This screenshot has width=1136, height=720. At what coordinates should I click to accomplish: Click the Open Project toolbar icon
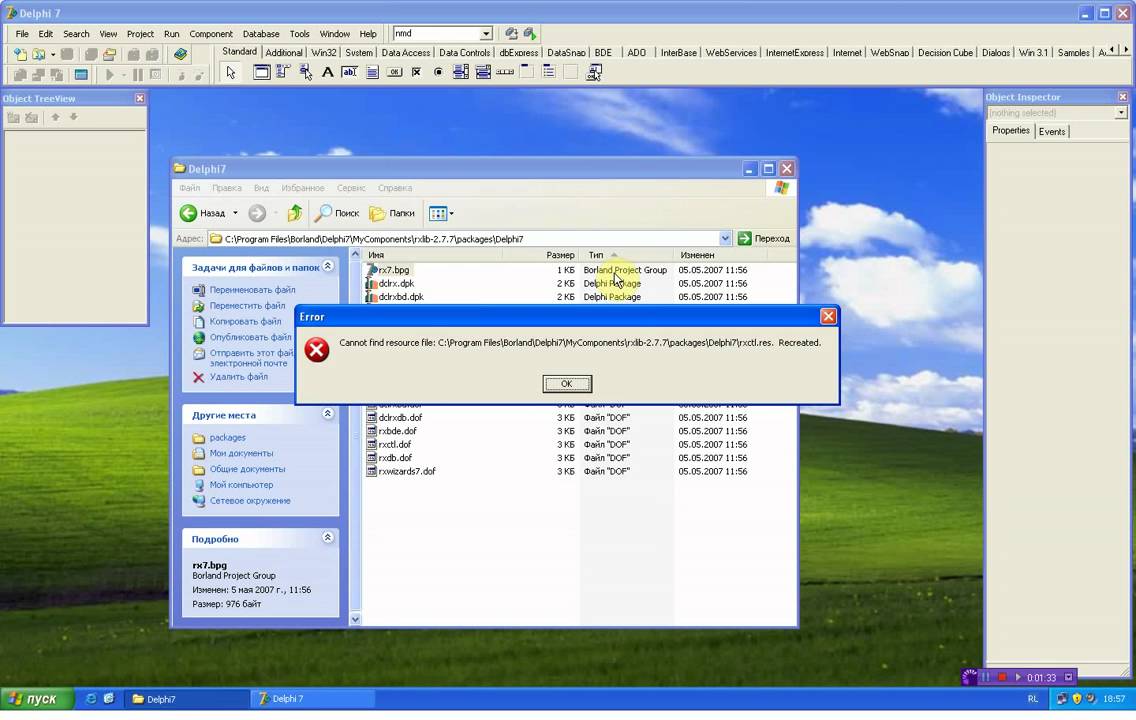click(x=109, y=54)
